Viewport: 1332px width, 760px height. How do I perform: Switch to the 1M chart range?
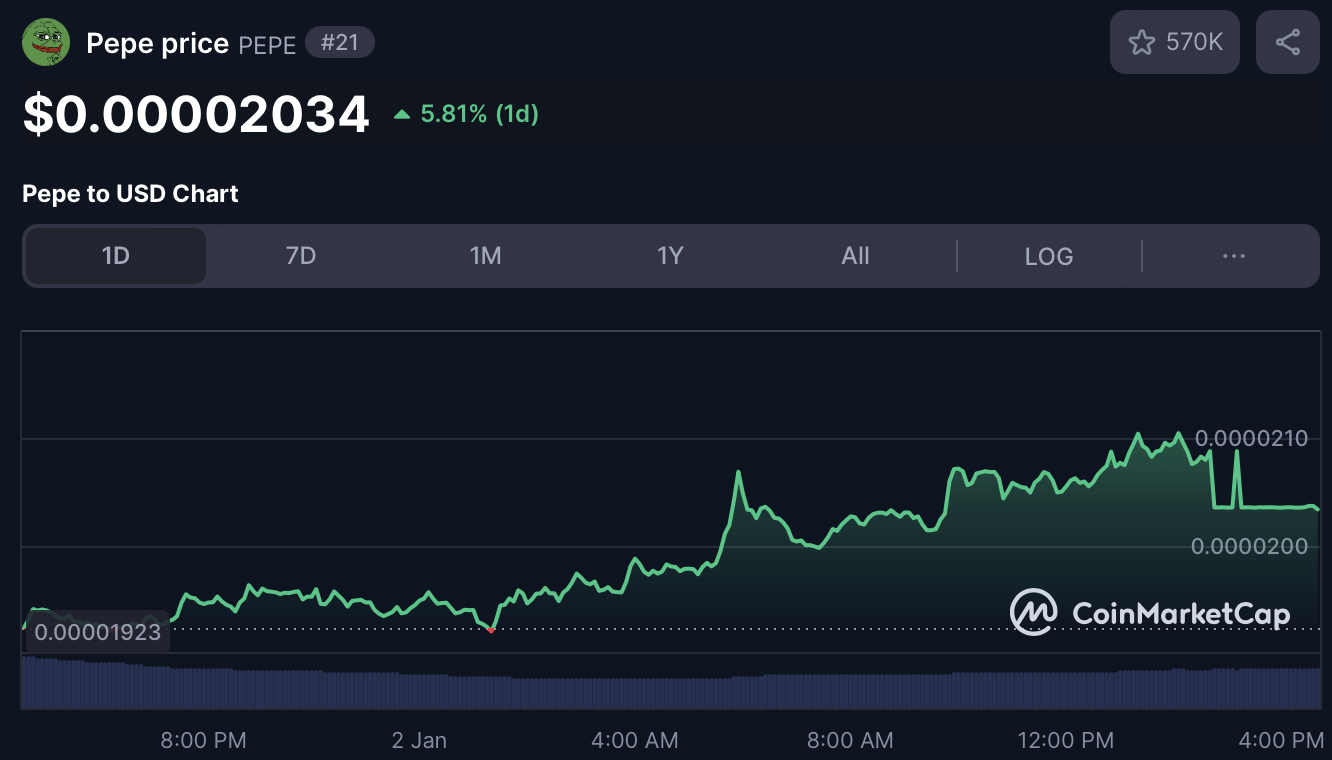[x=486, y=256]
